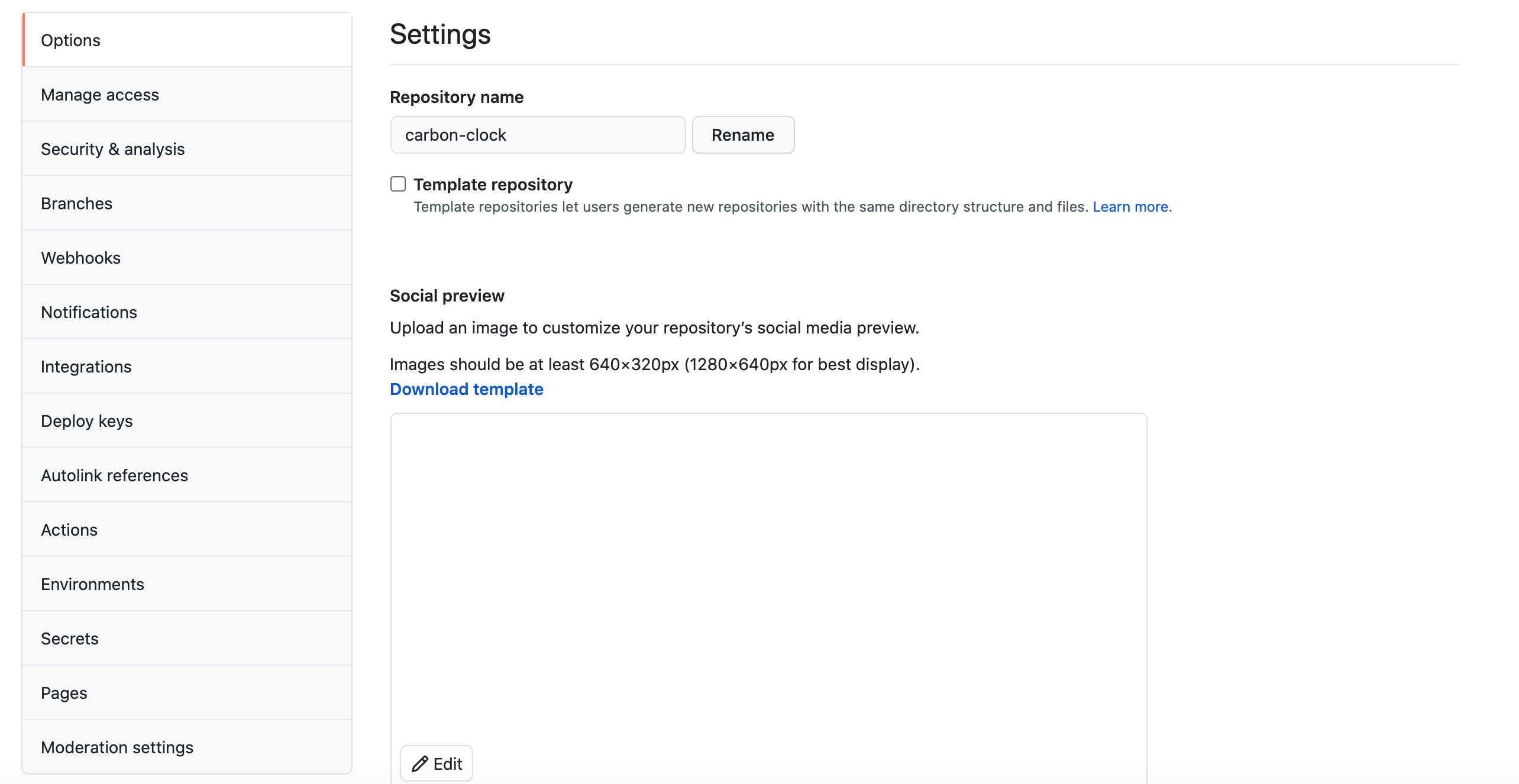Image resolution: width=1519 pixels, height=784 pixels.
Task: Select Integrations in the sidebar
Action: [x=86, y=367]
